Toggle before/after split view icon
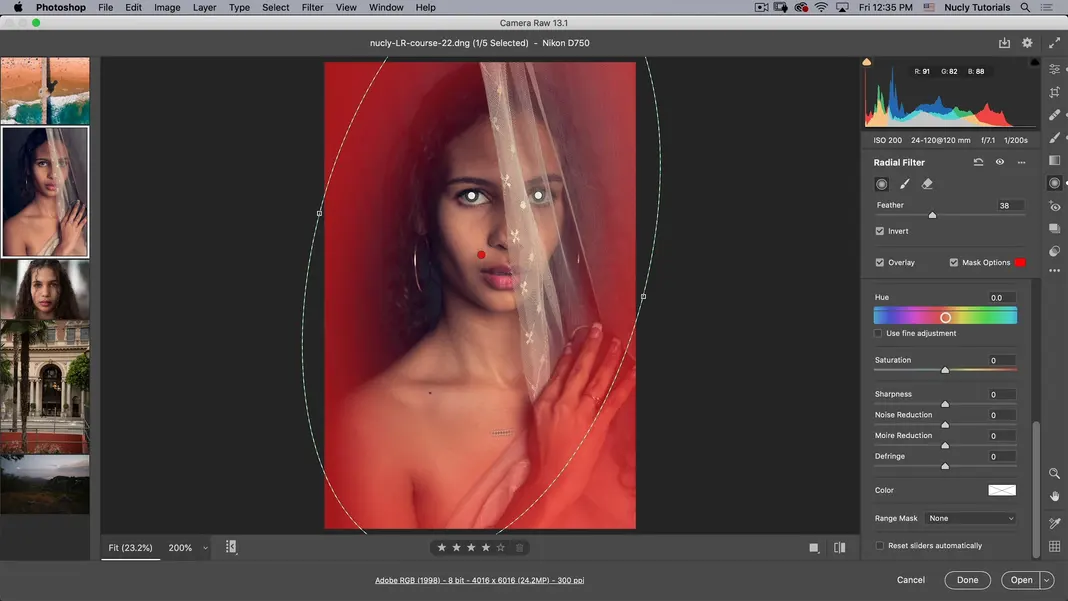Viewport: 1068px width, 601px height. pos(839,547)
